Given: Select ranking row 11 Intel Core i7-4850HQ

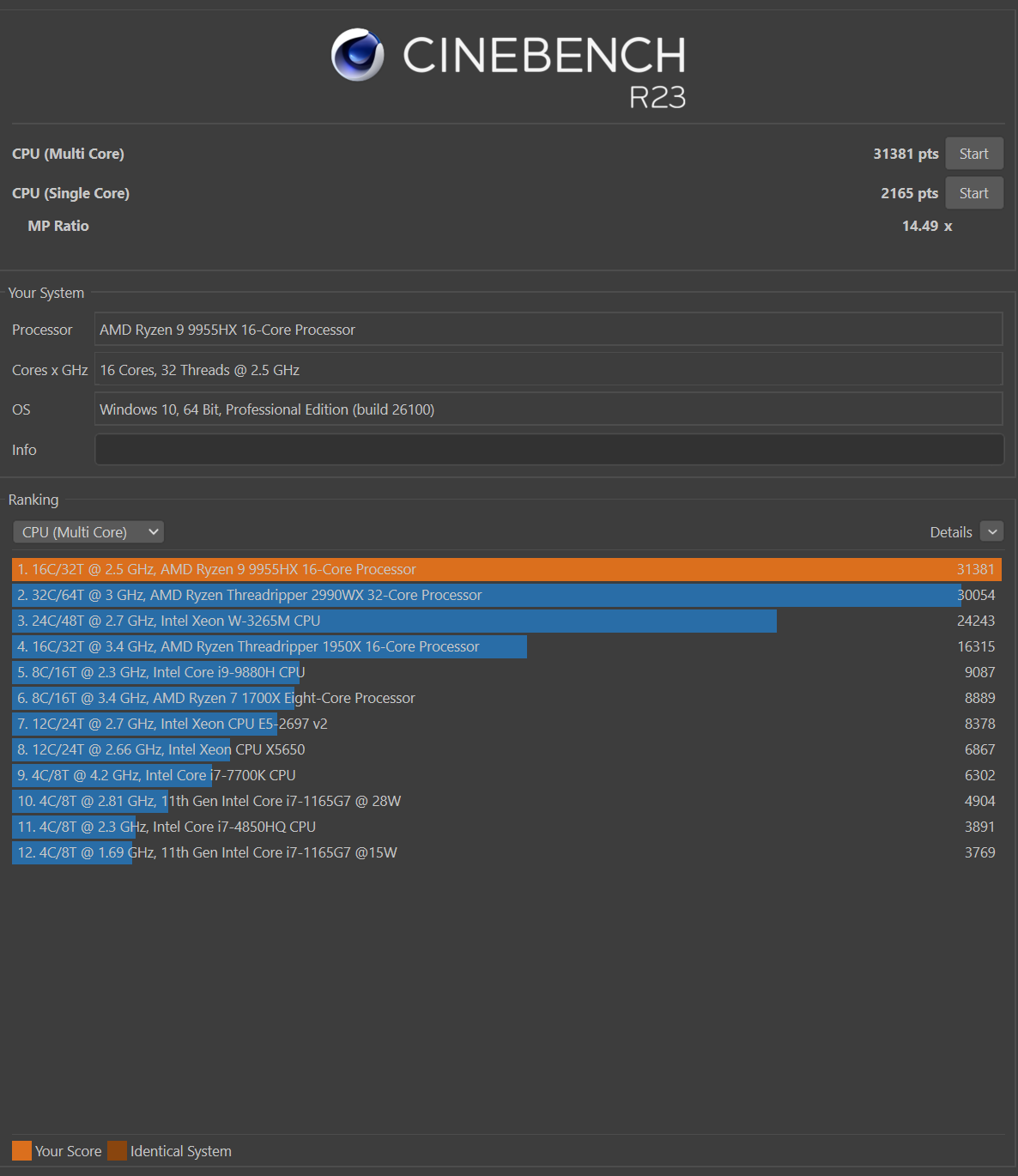Looking at the screenshot, I should tap(506, 827).
